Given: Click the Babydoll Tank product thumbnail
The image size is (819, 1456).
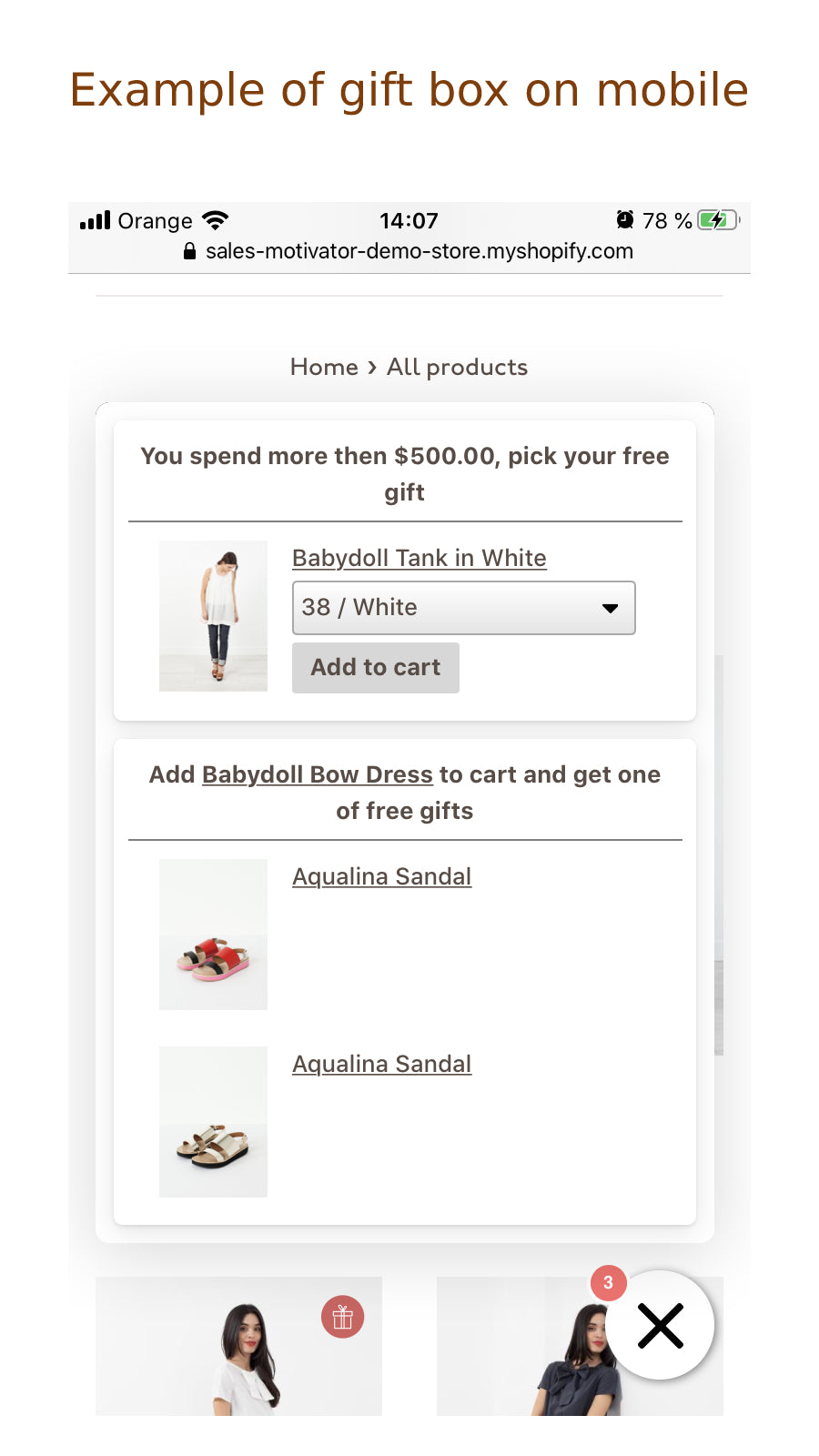Looking at the screenshot, I should click(x=213, y=616).
